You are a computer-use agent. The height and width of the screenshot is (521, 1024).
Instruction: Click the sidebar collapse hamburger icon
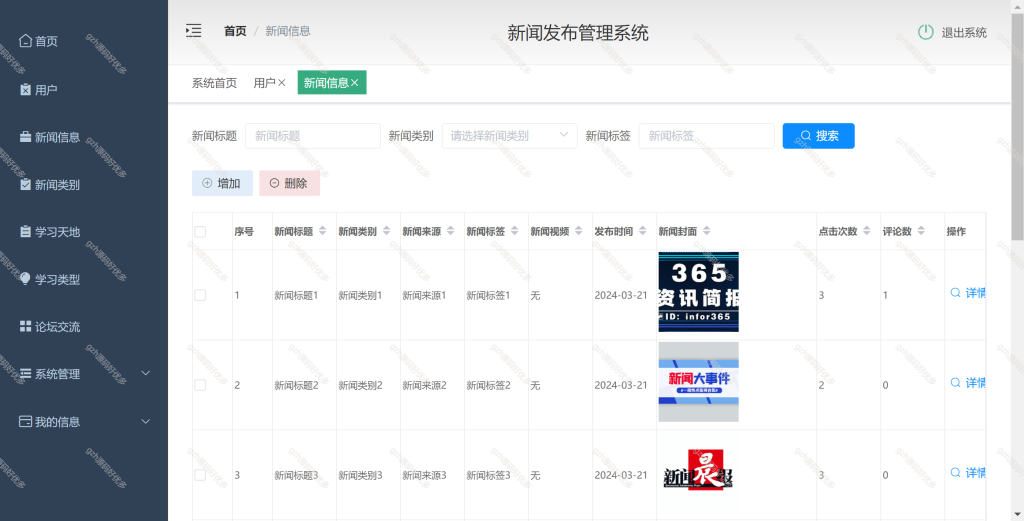pos(193,31)
